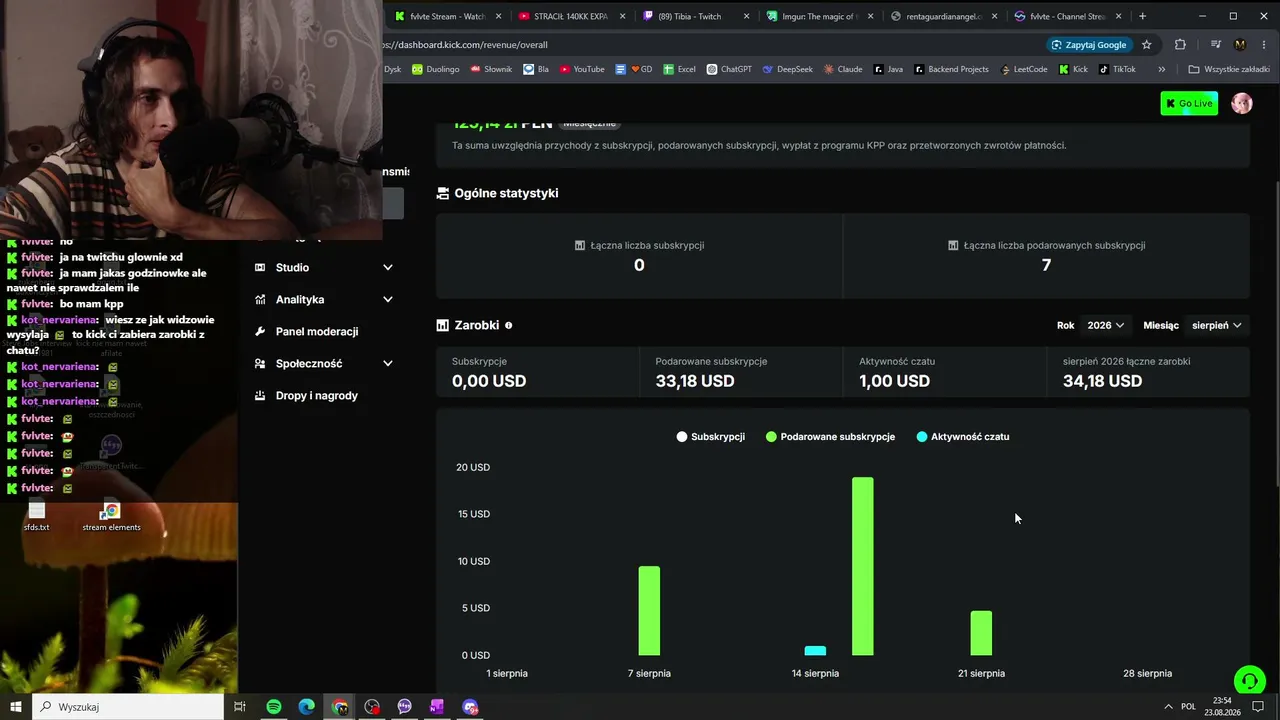Open Discord from the taskbar
Screen dimensions: 1280x720
[470, 707]
